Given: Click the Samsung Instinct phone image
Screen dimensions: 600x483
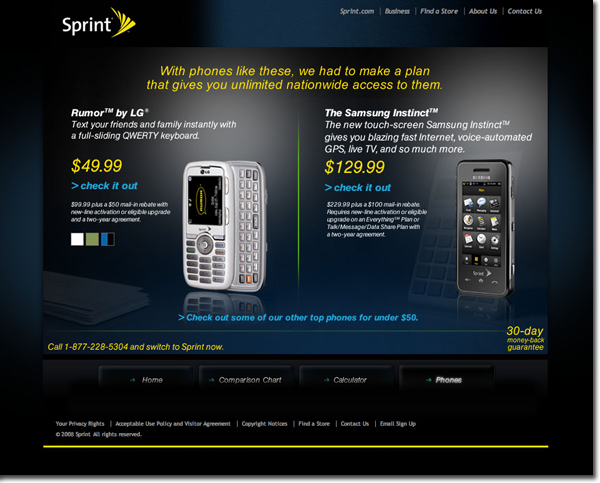Looking at the screenshot, I should click(485, 228).
